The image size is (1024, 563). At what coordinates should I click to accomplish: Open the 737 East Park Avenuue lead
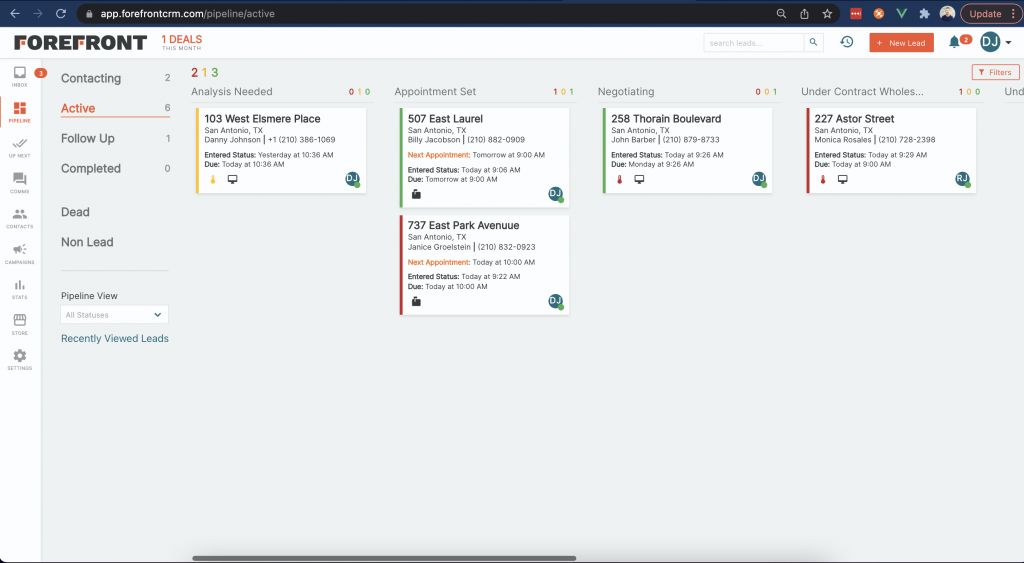(x=464, y=225)
